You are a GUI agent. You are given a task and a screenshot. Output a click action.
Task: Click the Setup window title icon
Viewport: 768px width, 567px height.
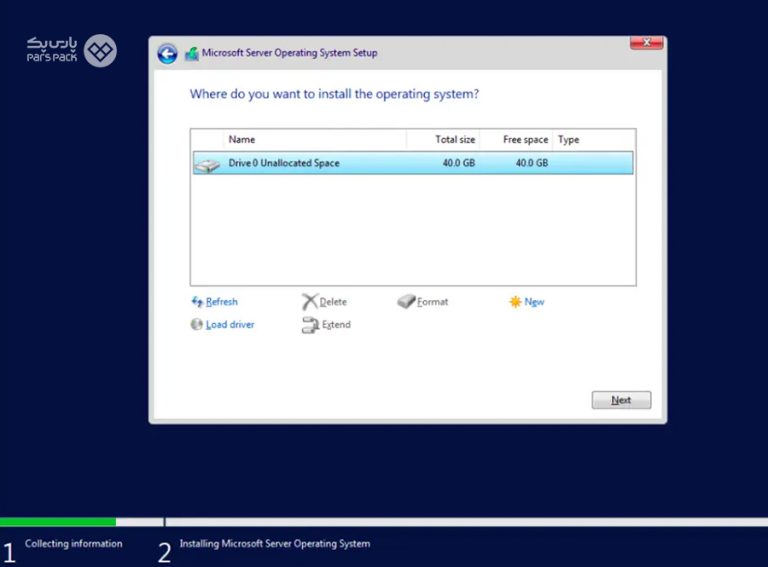click(192, 54)
